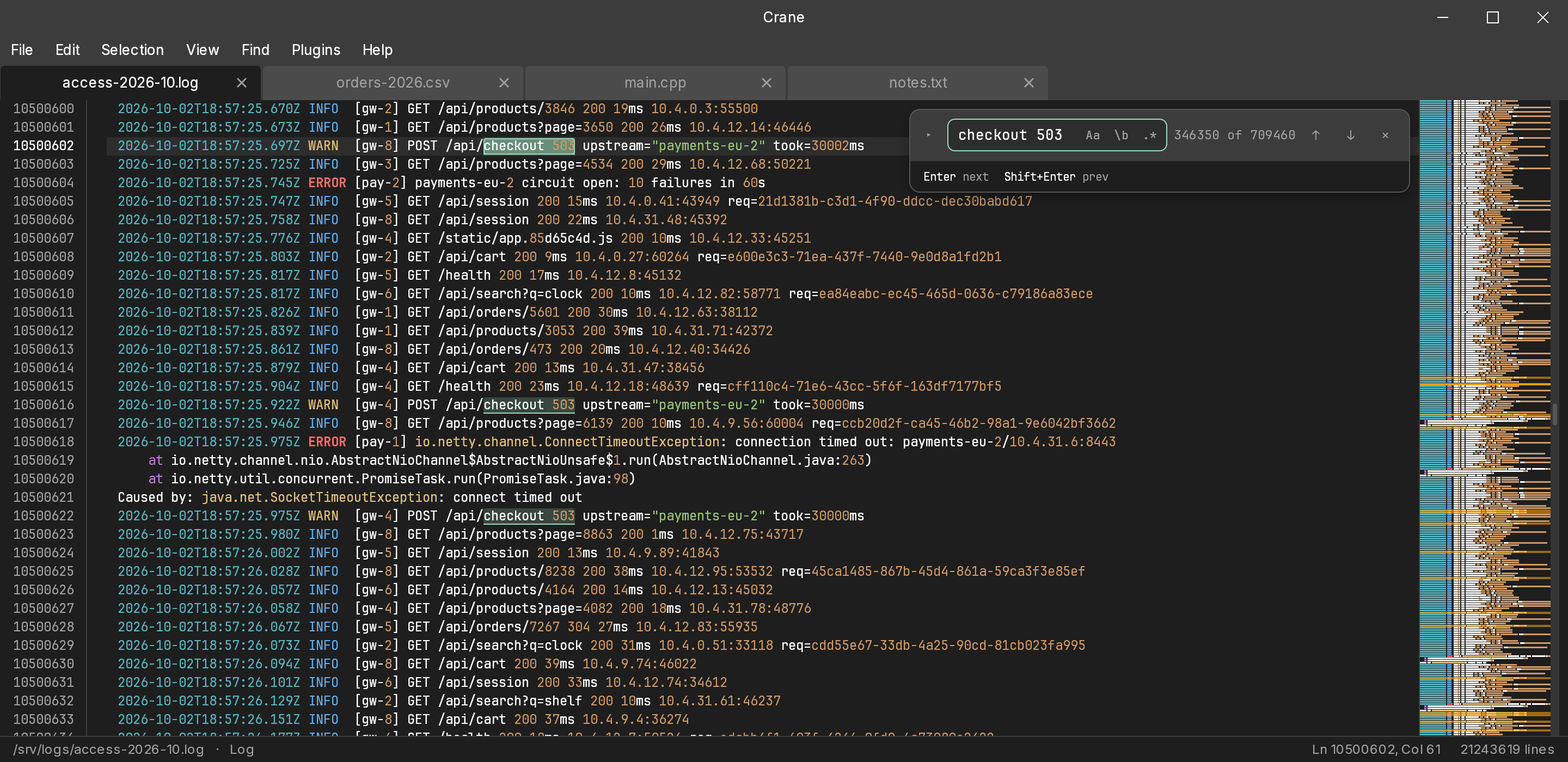
Task: Click 'java.net.SocketTimeoutException' text
Action: click(320, 497)
